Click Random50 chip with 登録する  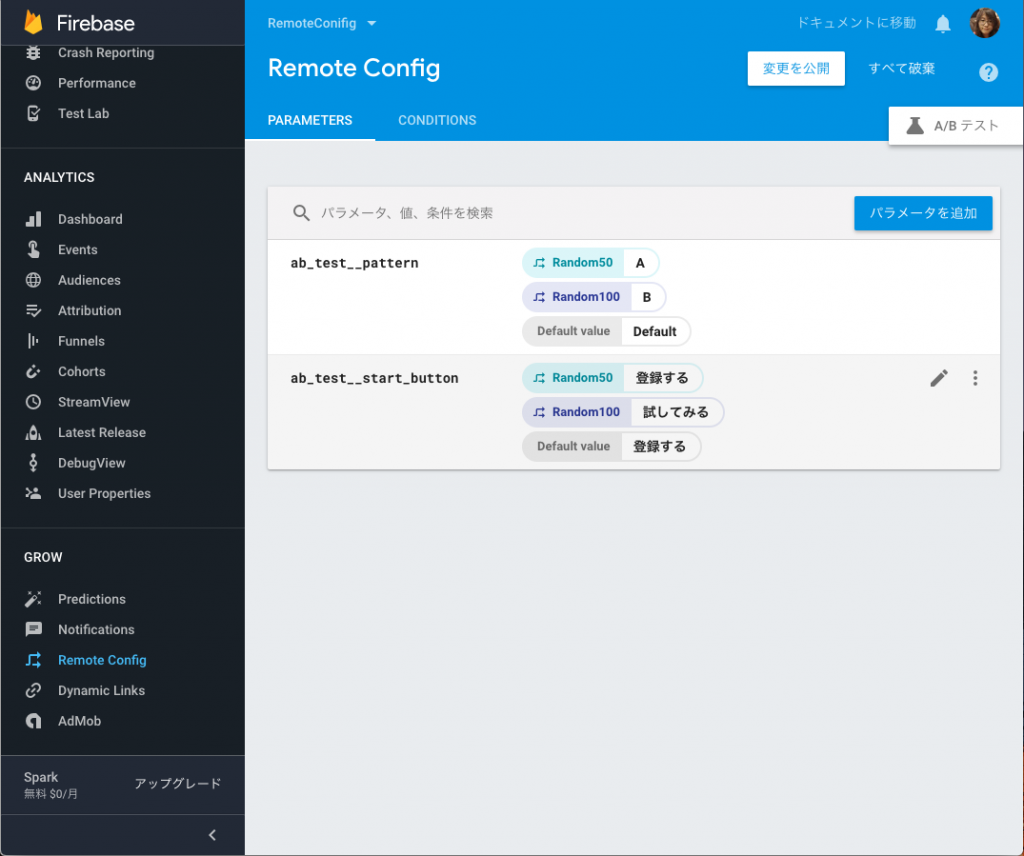point(612,378)
